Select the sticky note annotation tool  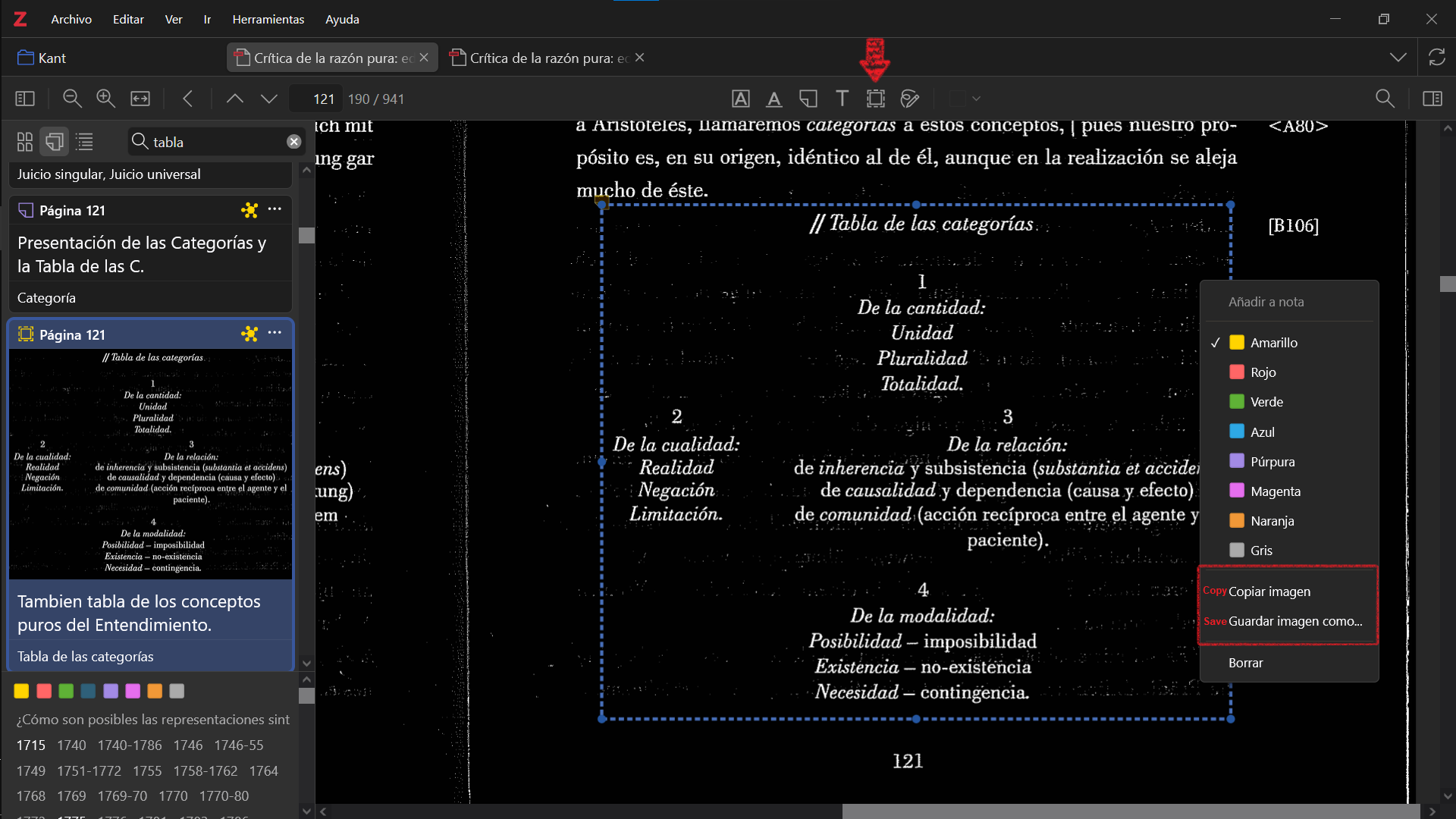(x=808, y=99)
